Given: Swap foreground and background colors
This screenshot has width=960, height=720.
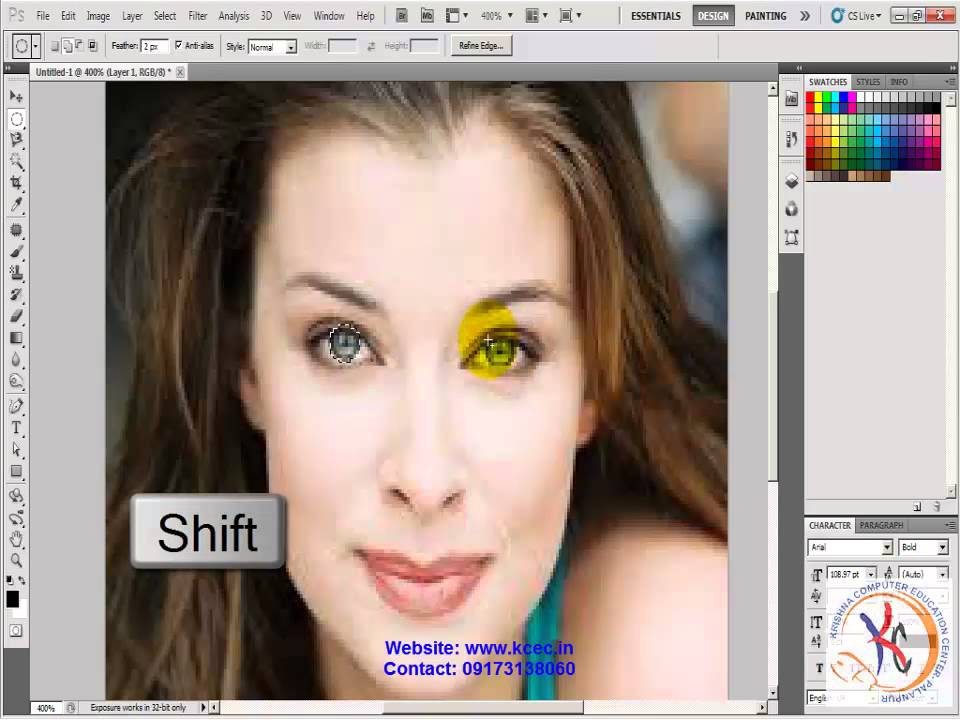Looking at the screenshot, I should (22, 580).
